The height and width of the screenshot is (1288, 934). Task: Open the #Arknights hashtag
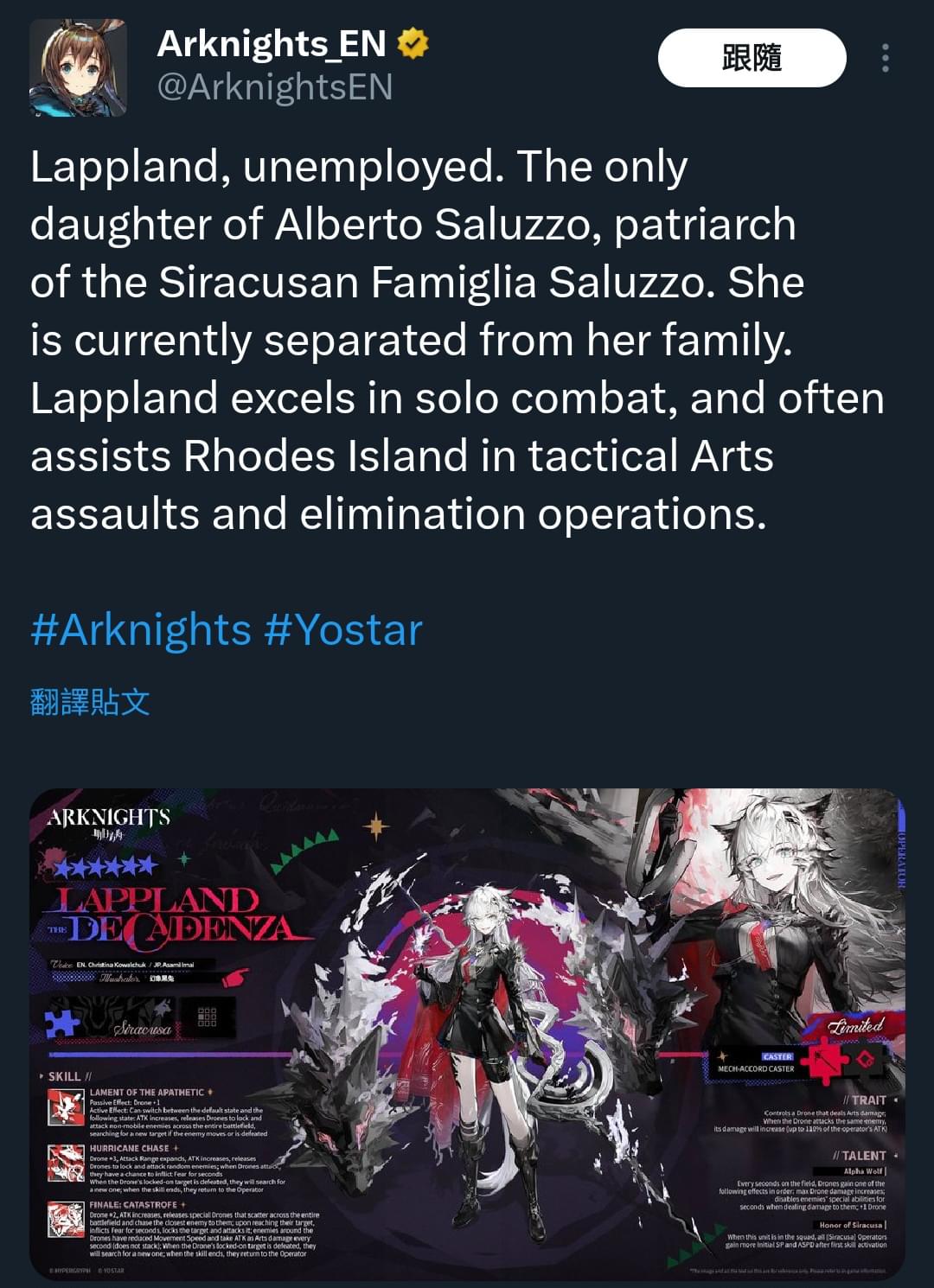(141, 629)
